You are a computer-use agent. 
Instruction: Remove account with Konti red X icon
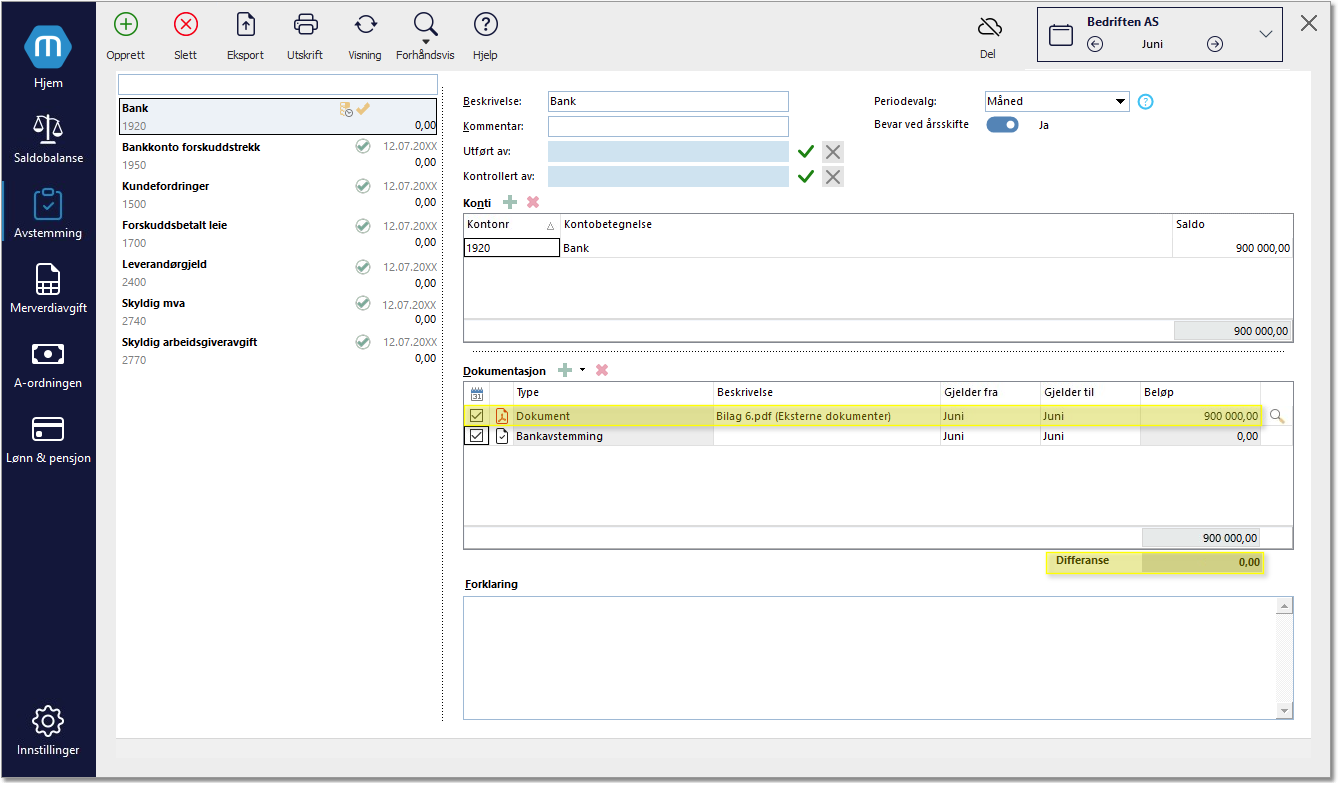pos(533,202)
